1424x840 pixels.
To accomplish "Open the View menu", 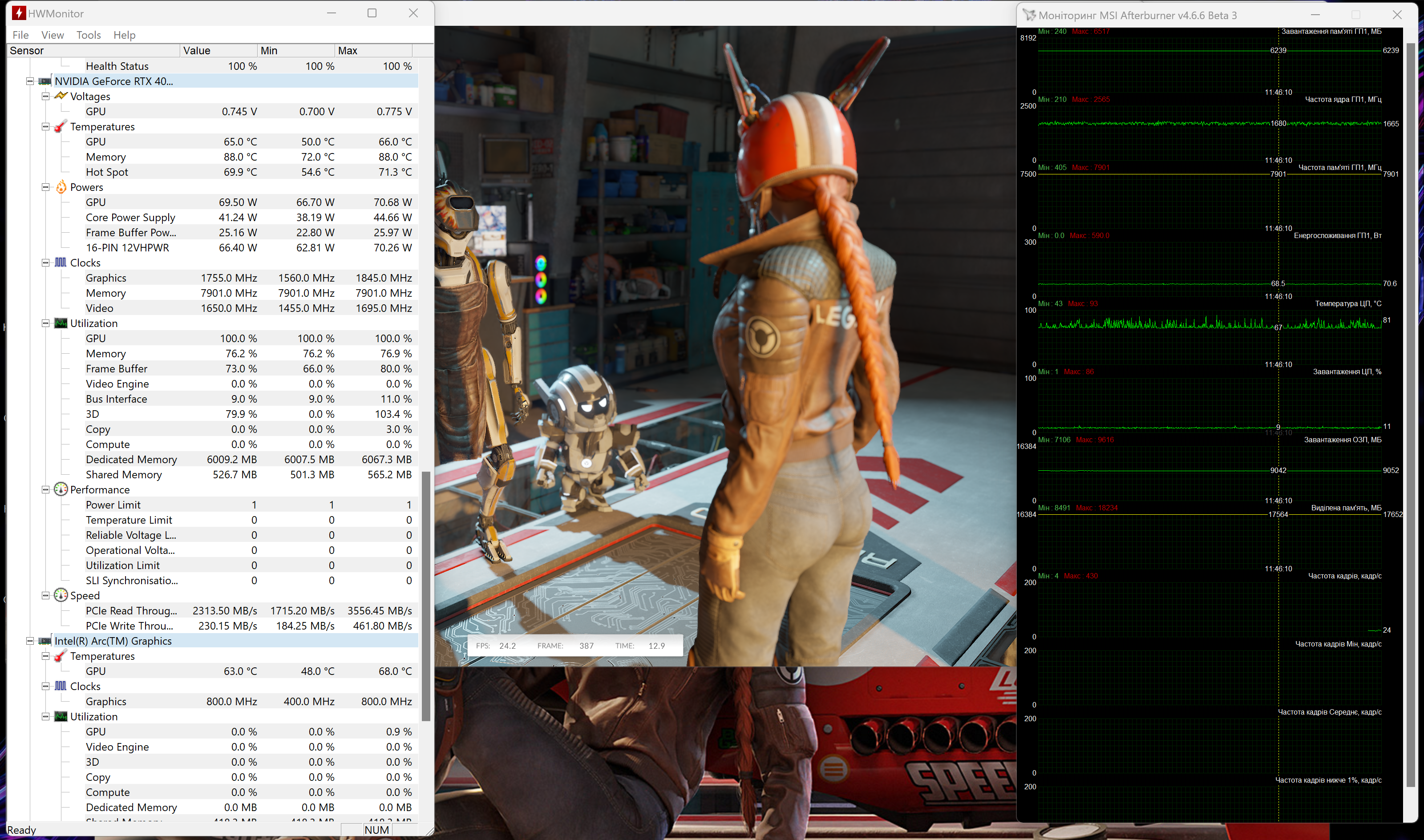I will click(x=52, y=35).
